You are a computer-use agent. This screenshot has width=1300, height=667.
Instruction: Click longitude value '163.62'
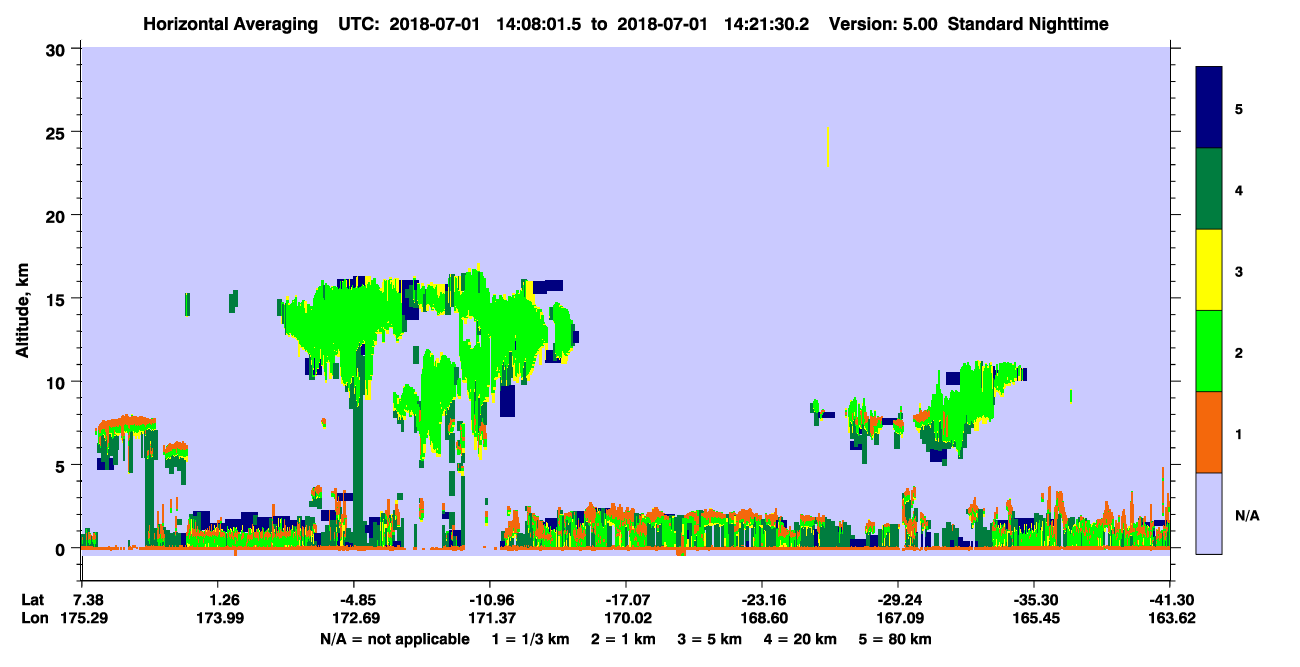click(1171, 618)
